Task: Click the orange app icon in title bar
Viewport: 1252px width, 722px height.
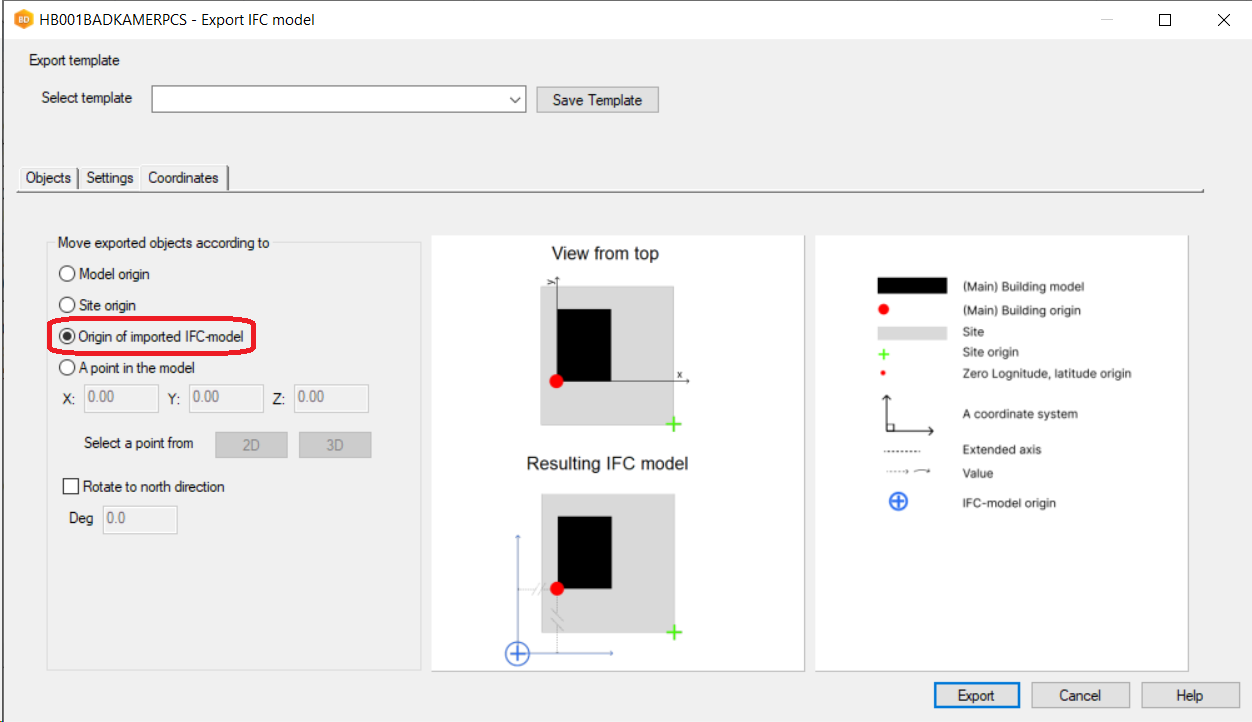Action: 21,19
